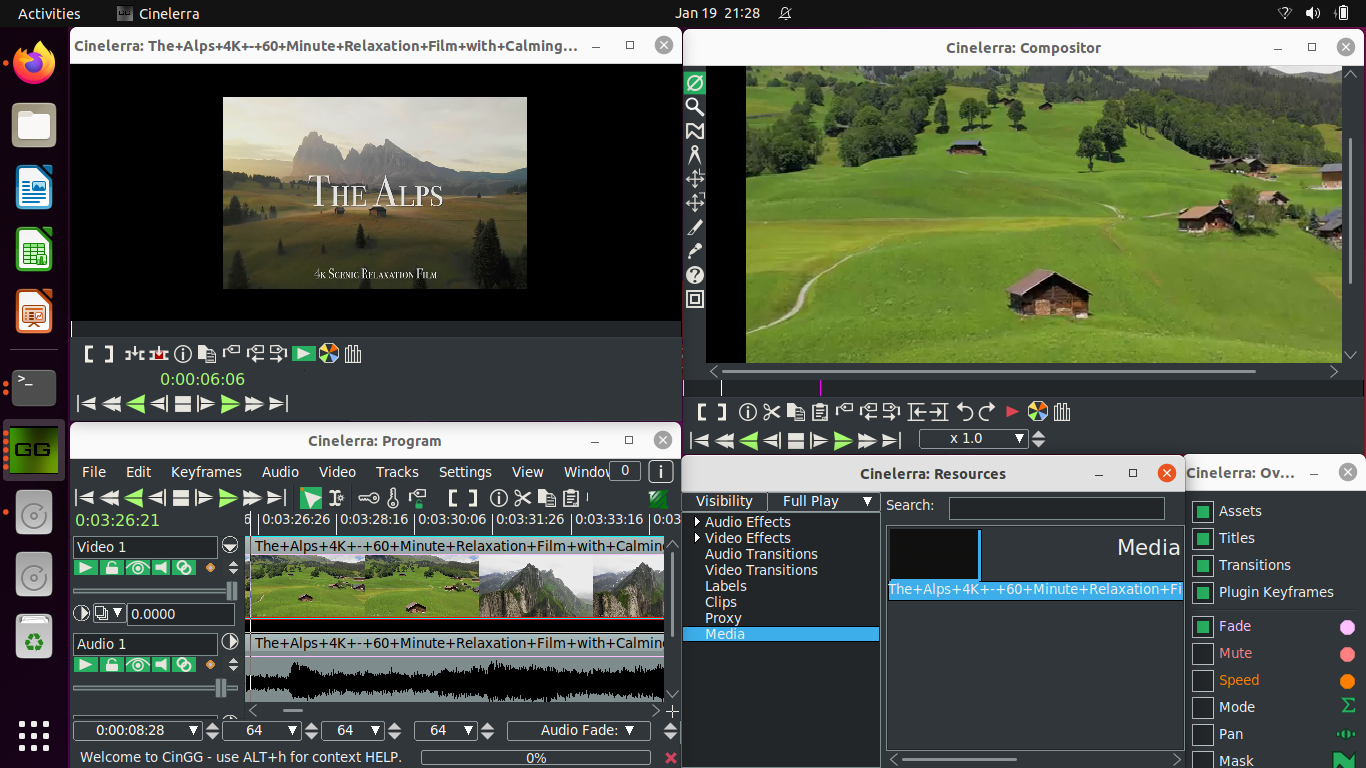Expand Video 1 track expander arrow

pos(230,546)
